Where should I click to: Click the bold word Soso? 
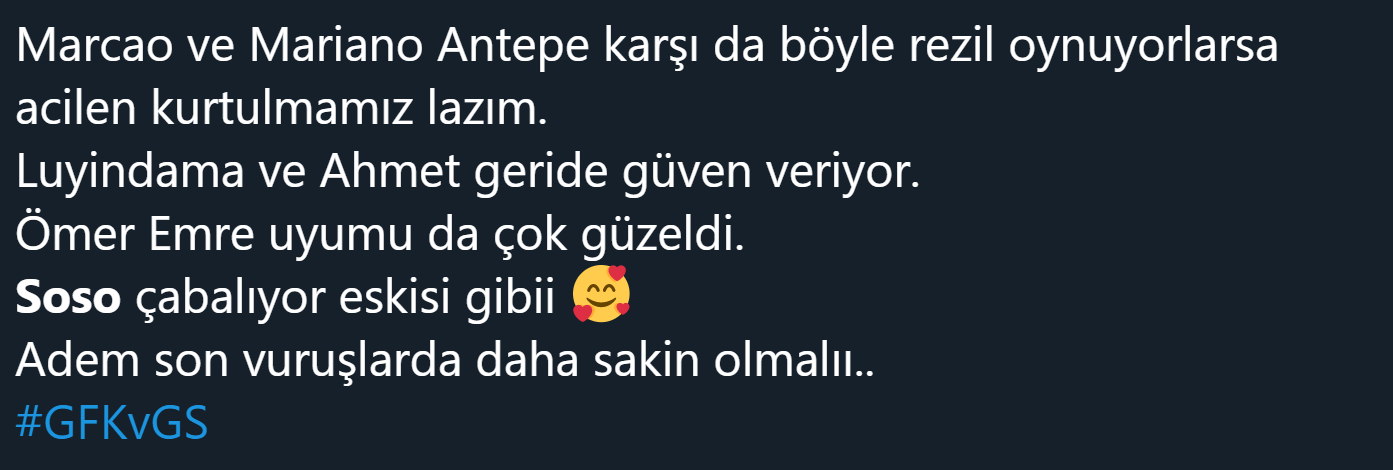[x=69, y=299]
